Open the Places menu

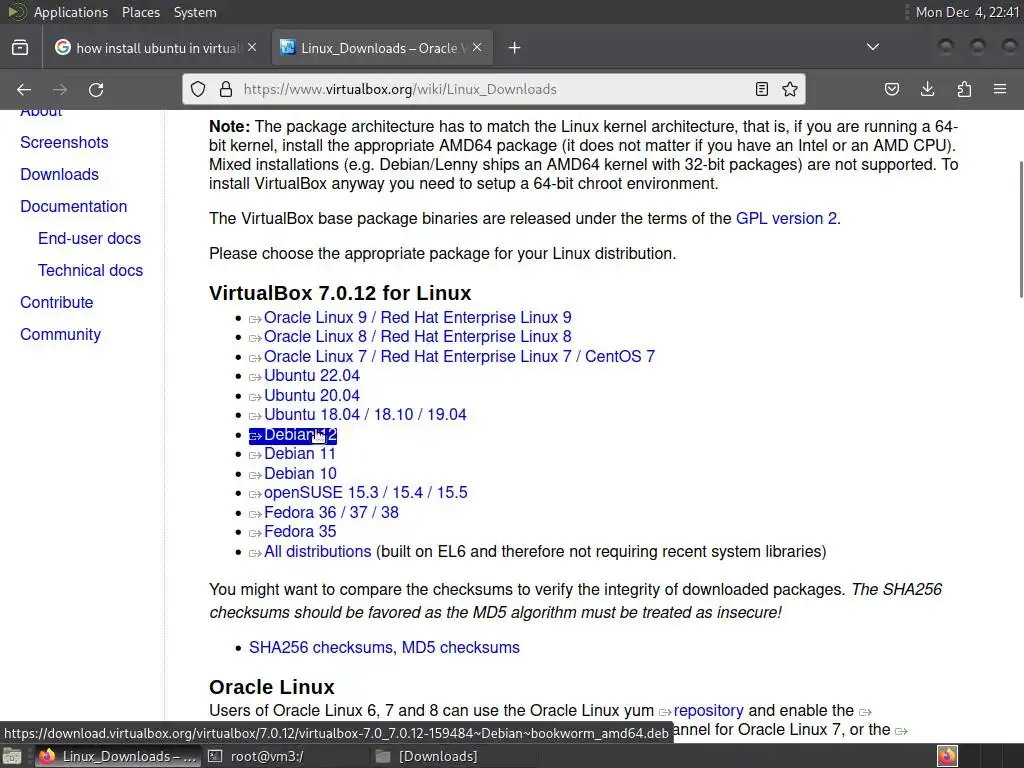coord(140,12)
